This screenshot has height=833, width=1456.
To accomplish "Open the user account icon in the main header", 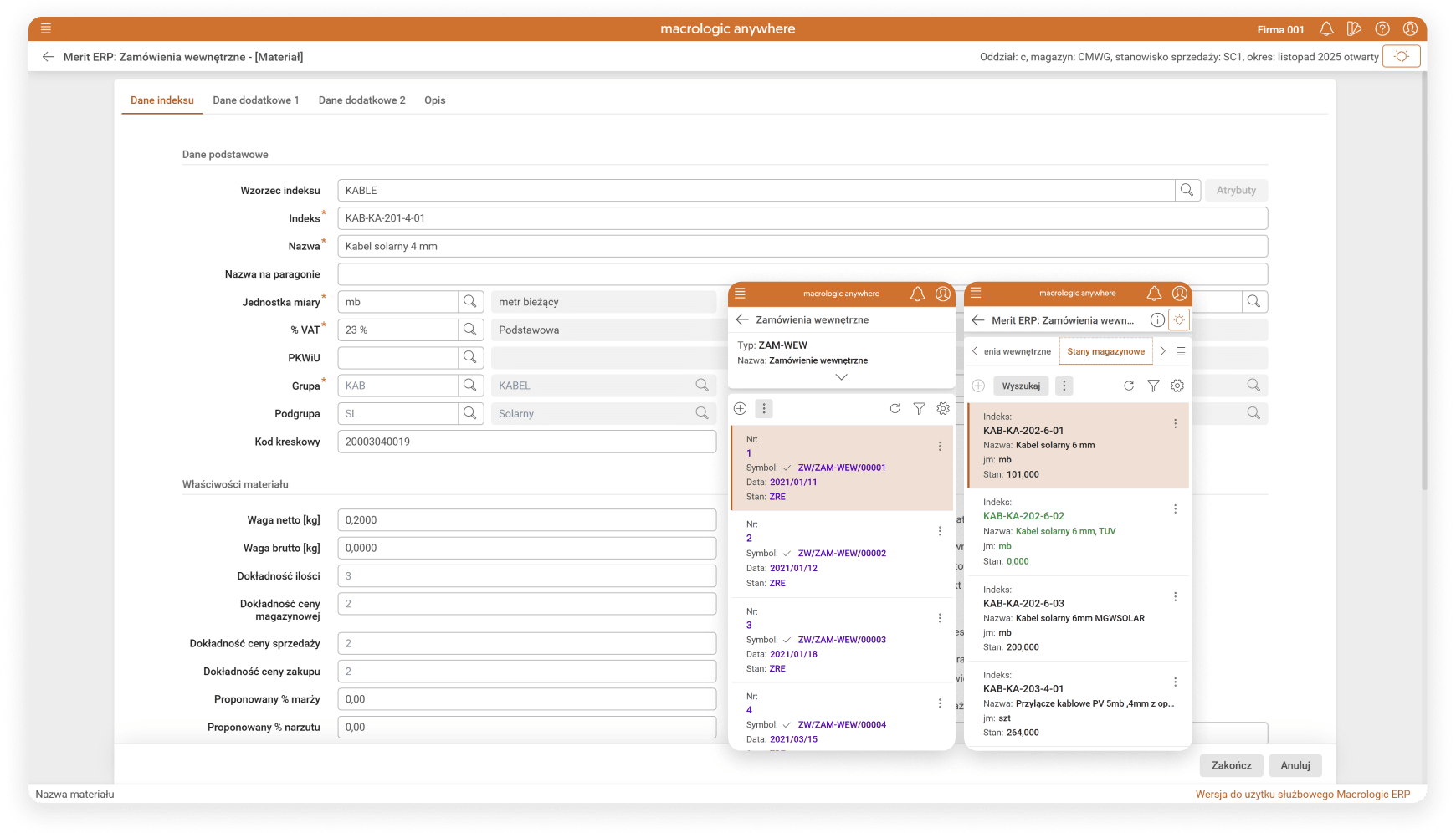I will (1410, 29).
